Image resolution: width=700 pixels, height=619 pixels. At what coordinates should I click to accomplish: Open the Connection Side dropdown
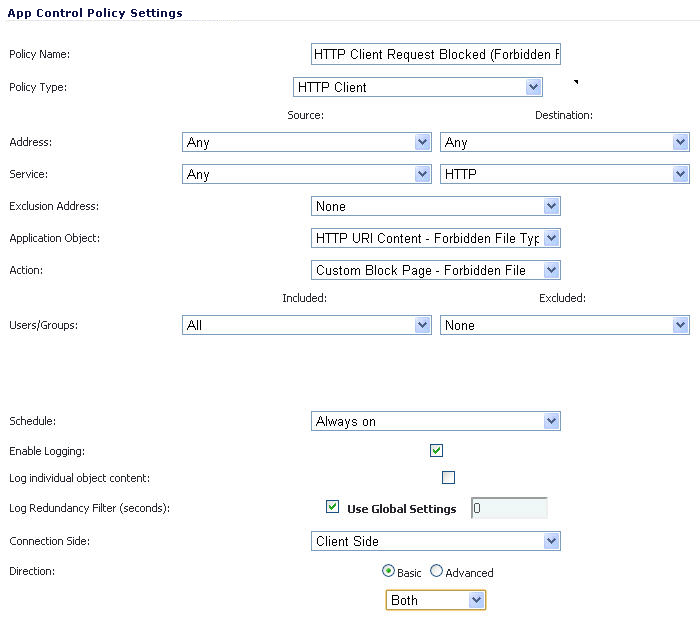[435, 541]
